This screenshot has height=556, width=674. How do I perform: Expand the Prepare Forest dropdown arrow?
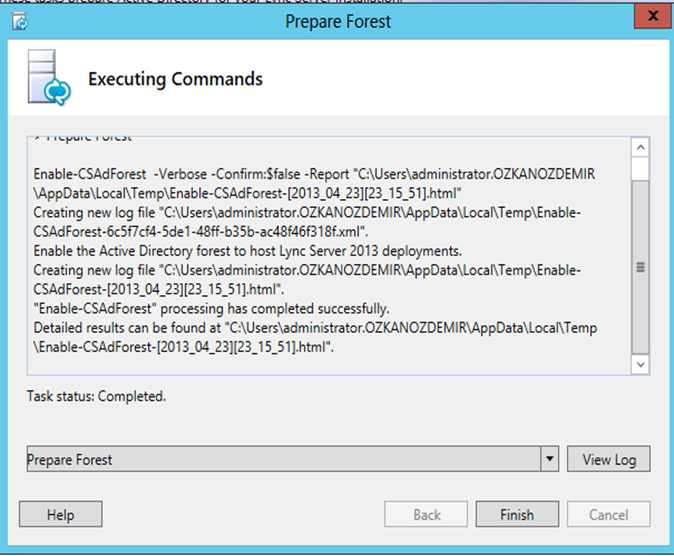[x=549, y=459]
